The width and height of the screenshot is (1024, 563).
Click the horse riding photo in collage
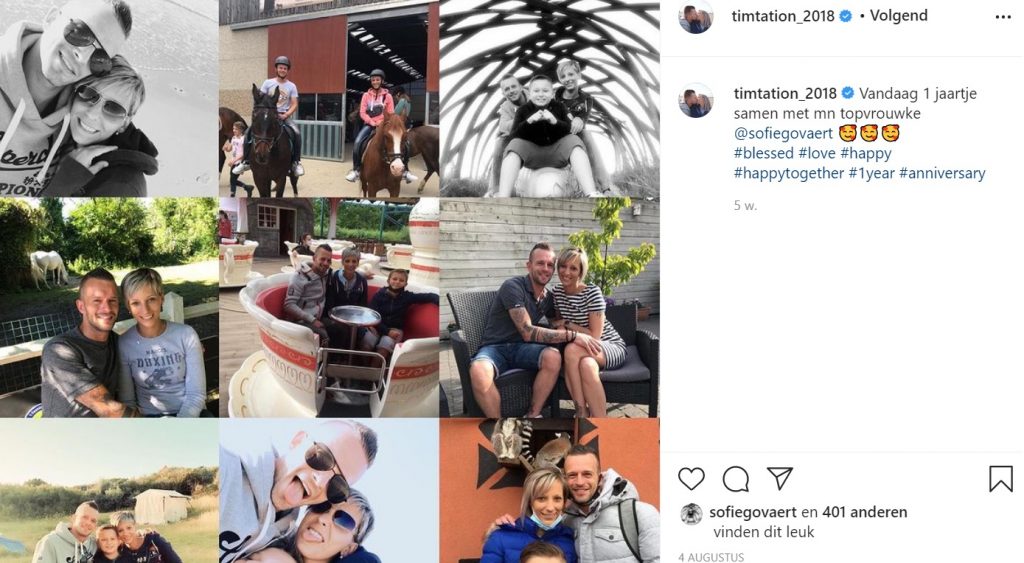[328, 99]
